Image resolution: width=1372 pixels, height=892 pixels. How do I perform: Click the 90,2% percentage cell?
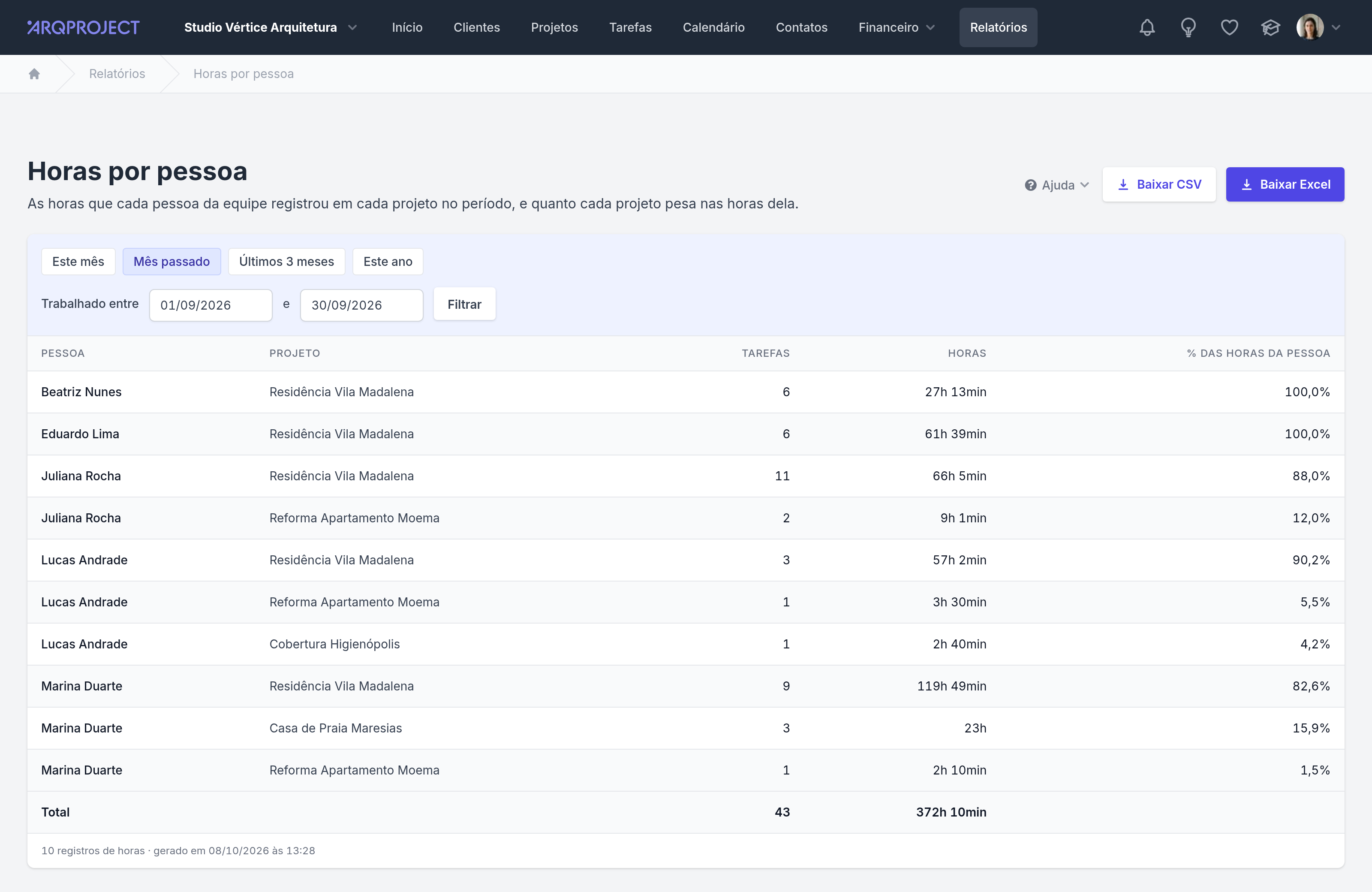click(x=1311, y=560)
